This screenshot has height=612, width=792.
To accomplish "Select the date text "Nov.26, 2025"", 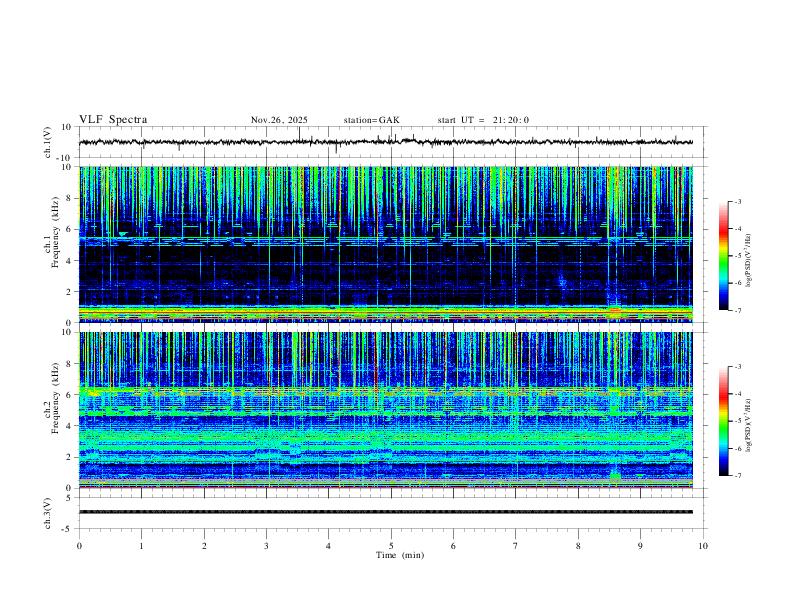I will coord(279,120).
